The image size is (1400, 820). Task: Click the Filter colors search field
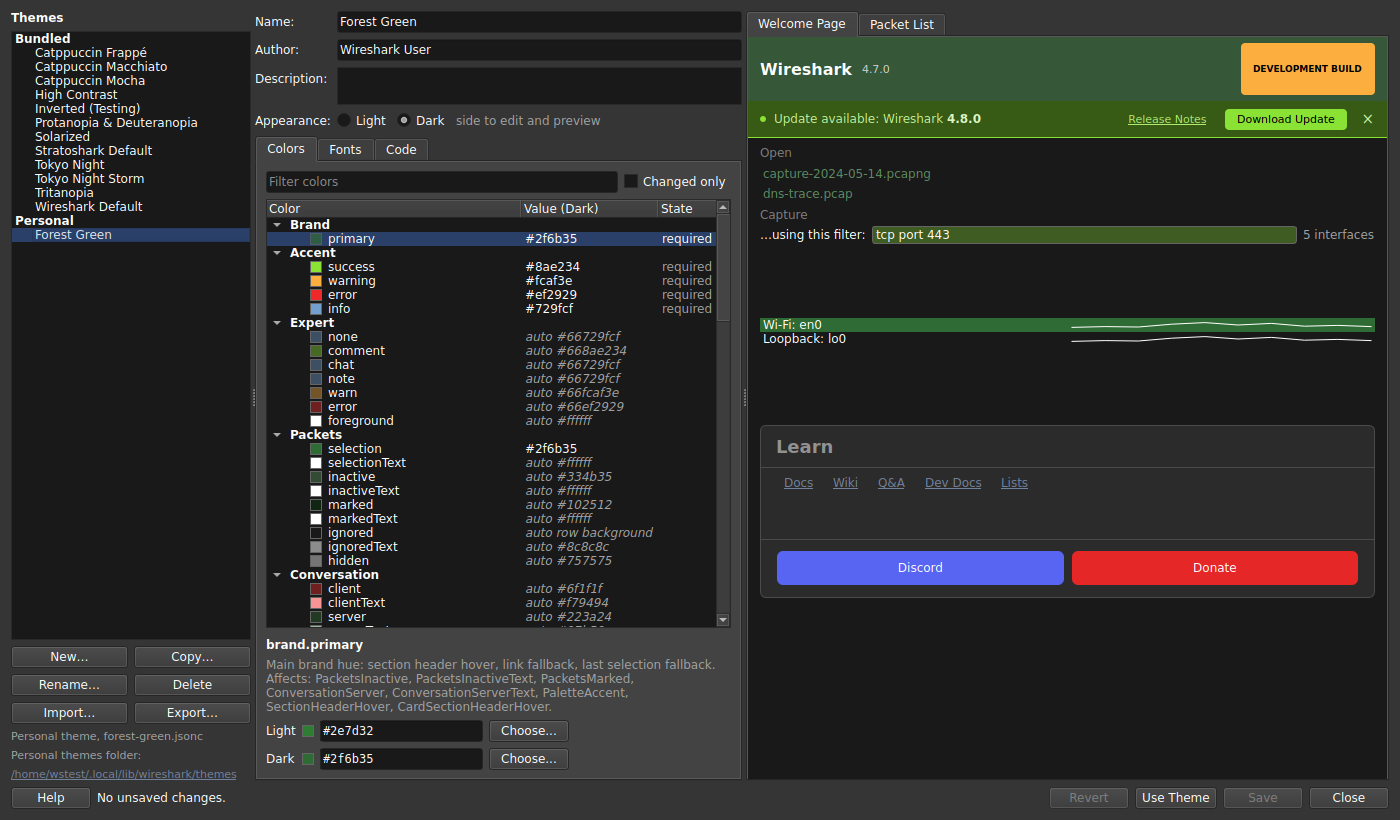pyautogui.click(x=441, y=182)
